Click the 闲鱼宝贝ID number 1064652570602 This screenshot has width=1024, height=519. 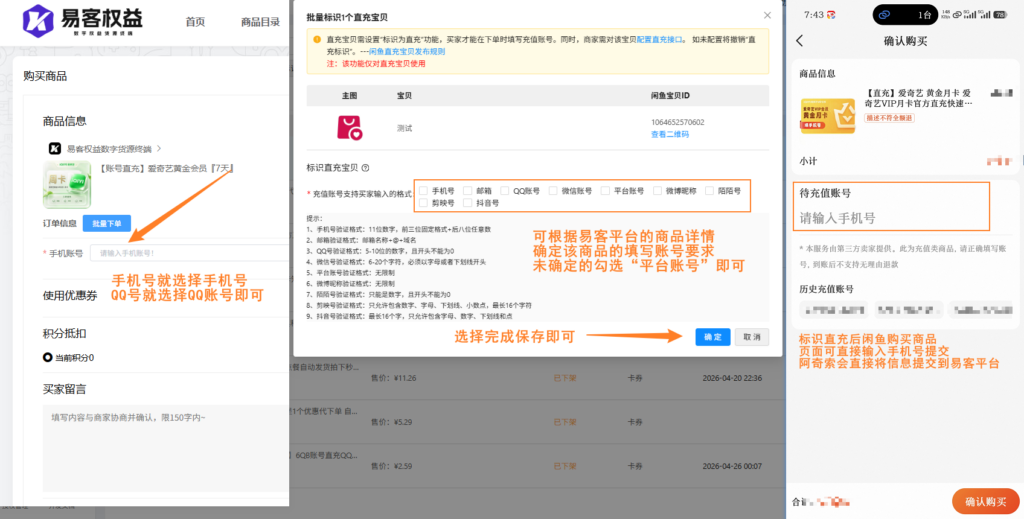click(x=677, y=122)
